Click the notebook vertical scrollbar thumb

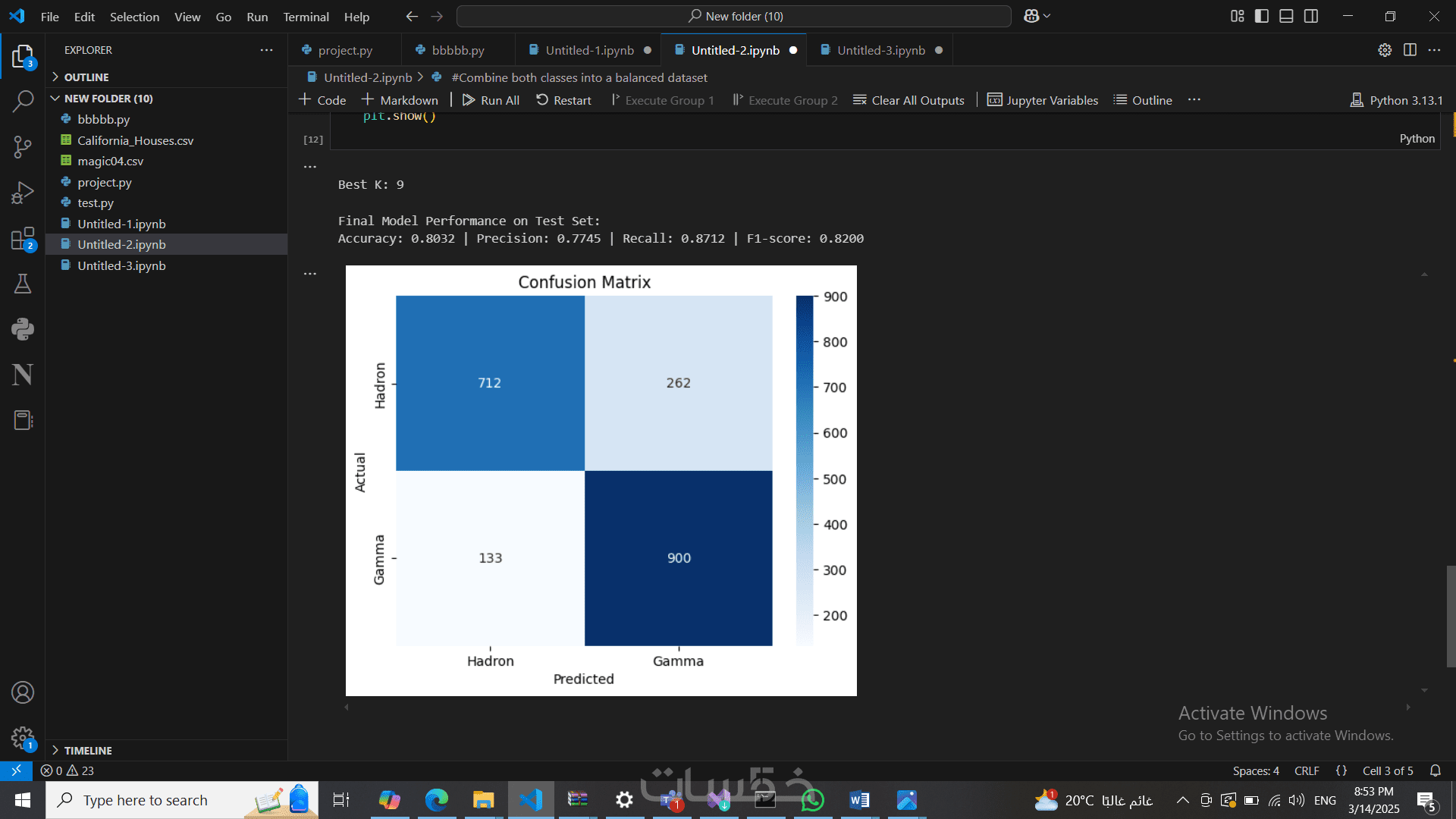click(x=1451, y=616)
